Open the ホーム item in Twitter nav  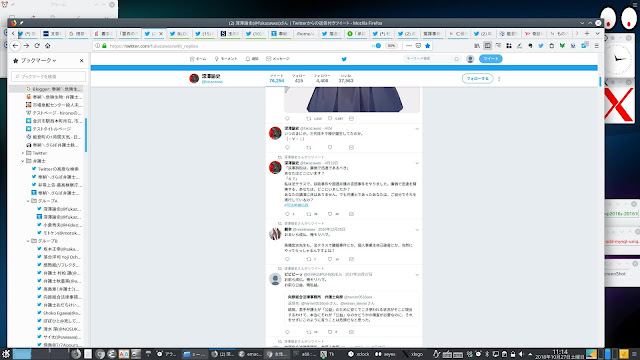(198, 59)
